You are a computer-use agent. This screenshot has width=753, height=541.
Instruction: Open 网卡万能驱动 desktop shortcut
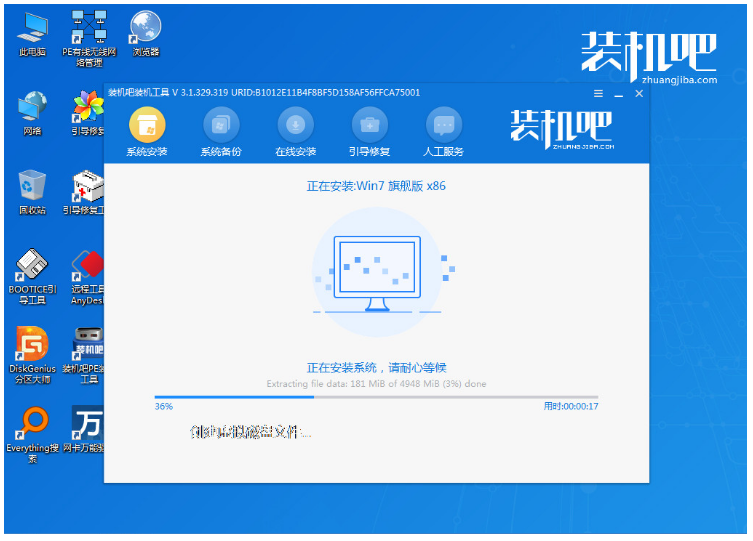click(x=85, y=429)
